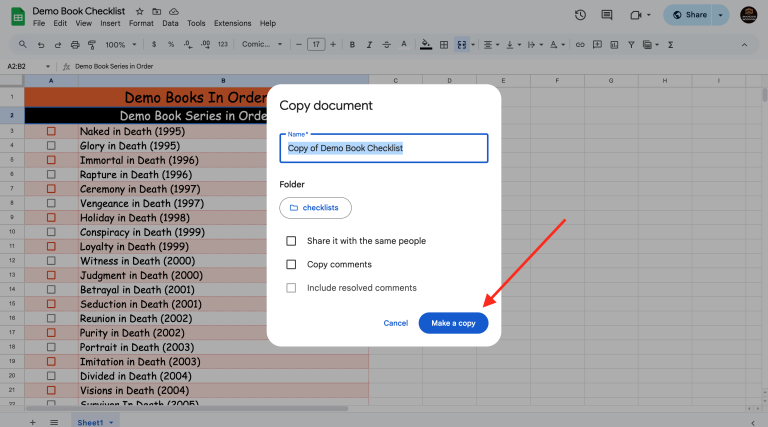Cancel the Copy document dialog

click(x=395, y=323)
